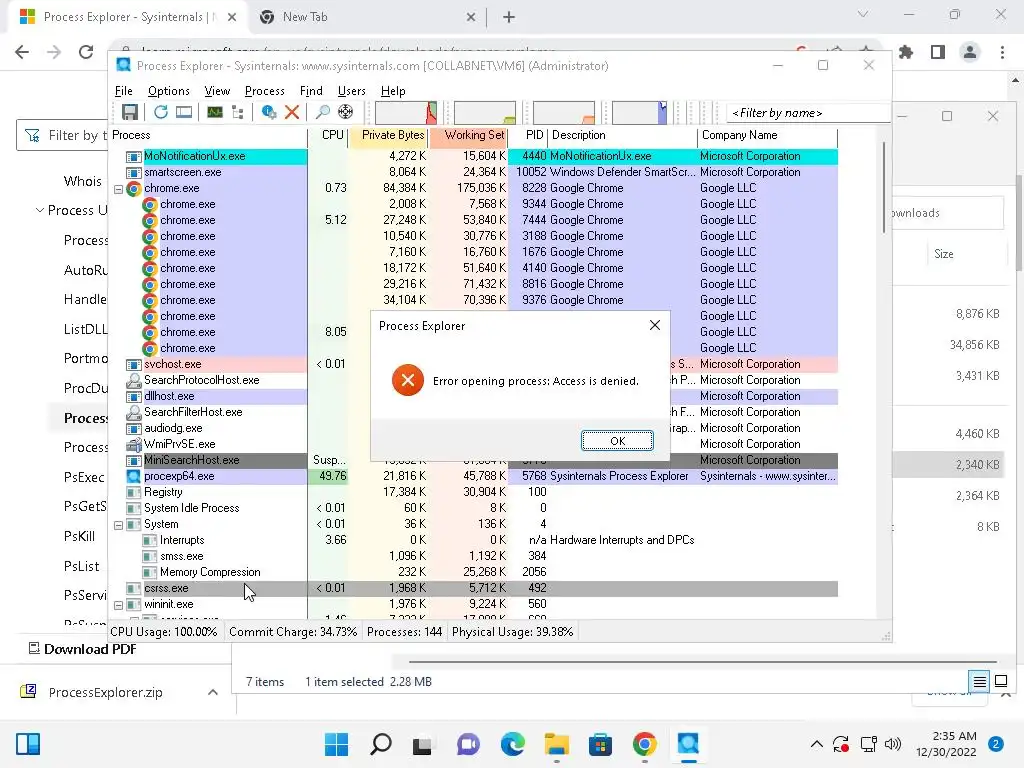The image size is (1024, 768).
Task: Click the CPU usage mini graph
Action: click(406, 112)
